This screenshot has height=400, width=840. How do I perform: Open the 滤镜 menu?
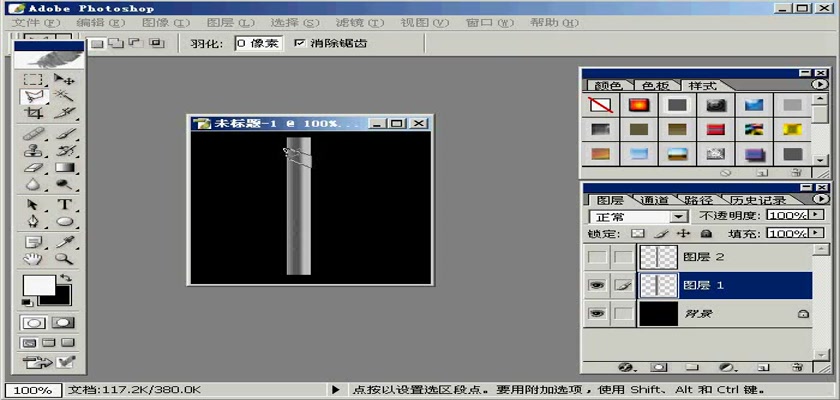(x=359, y=23)
